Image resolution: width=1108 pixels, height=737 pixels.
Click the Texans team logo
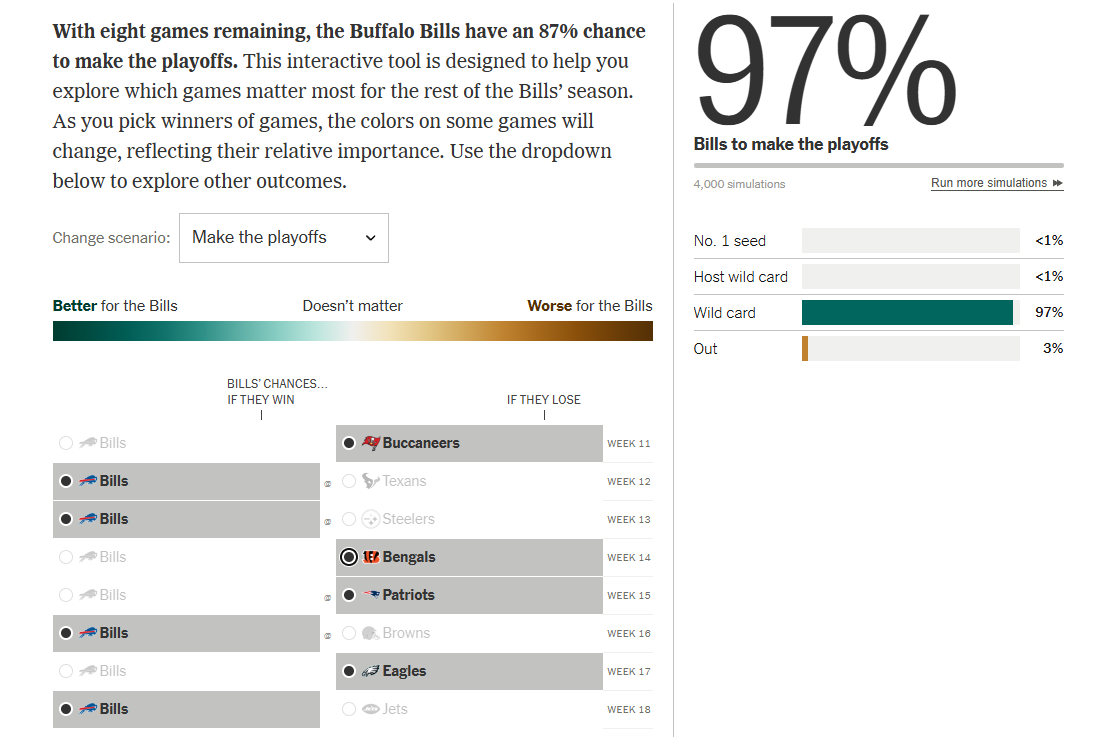click(x=370, y=481)
